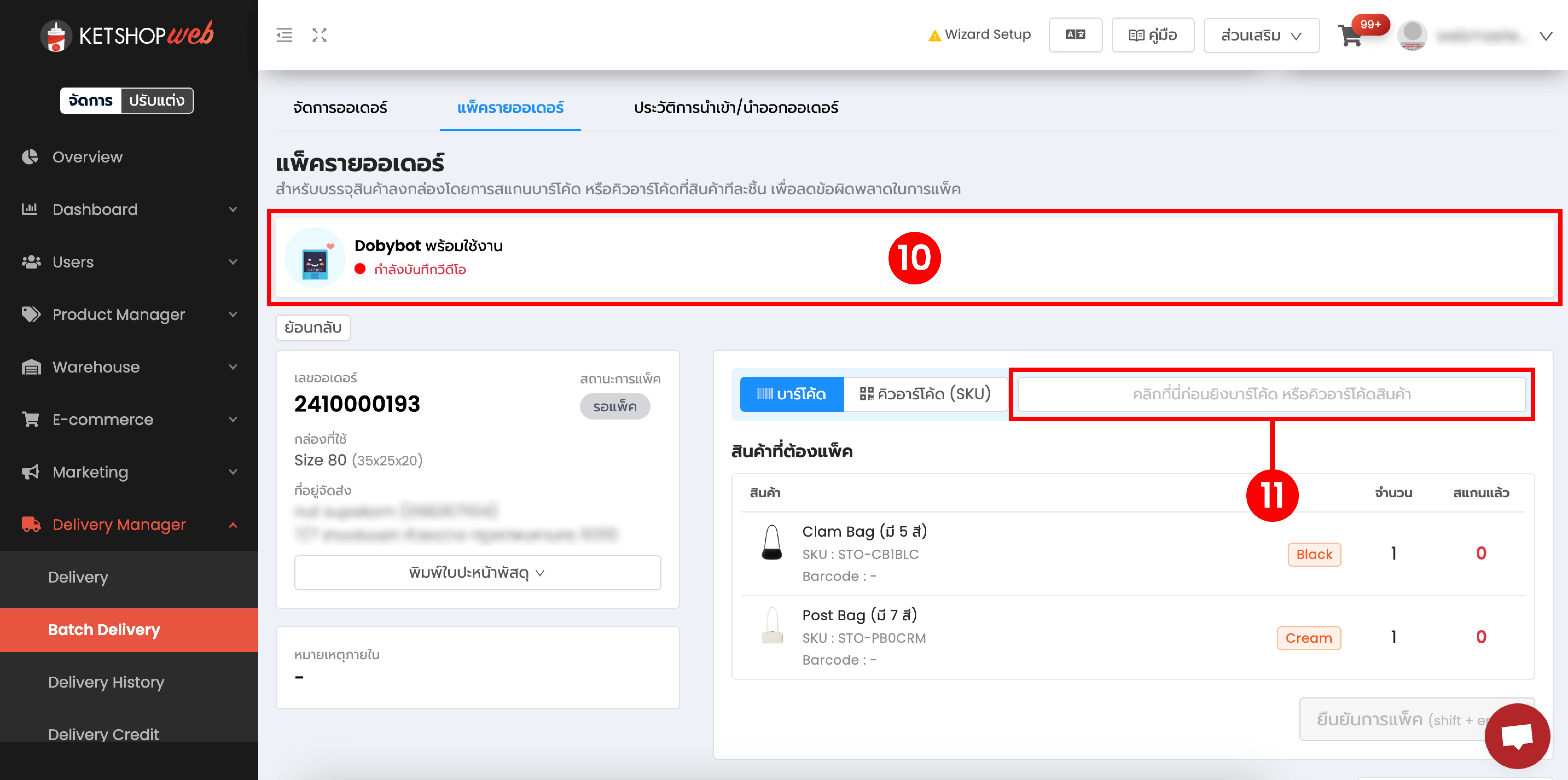Open the Batch Delivery submenu item
Screen dimensions: 1568x780
[x=129, y=630]
